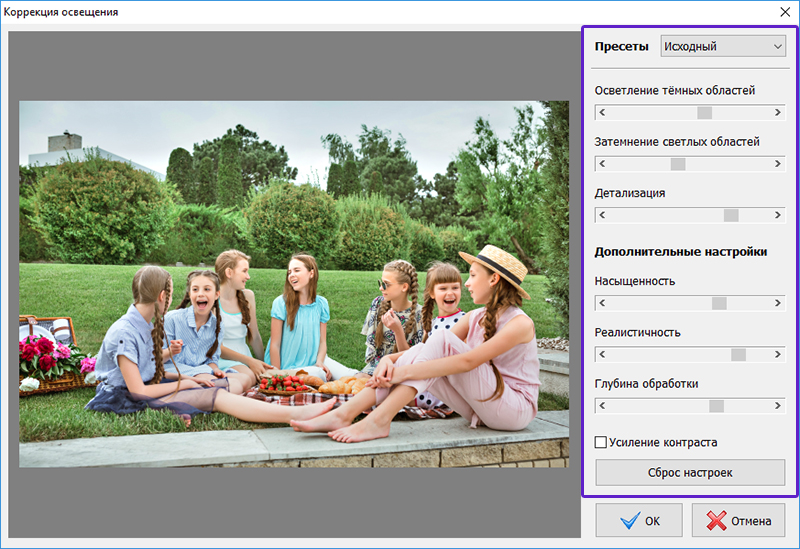This screenshot has width=800, height=549.
Task: Click the Насыщенность slider thumb
Action: 719,303
